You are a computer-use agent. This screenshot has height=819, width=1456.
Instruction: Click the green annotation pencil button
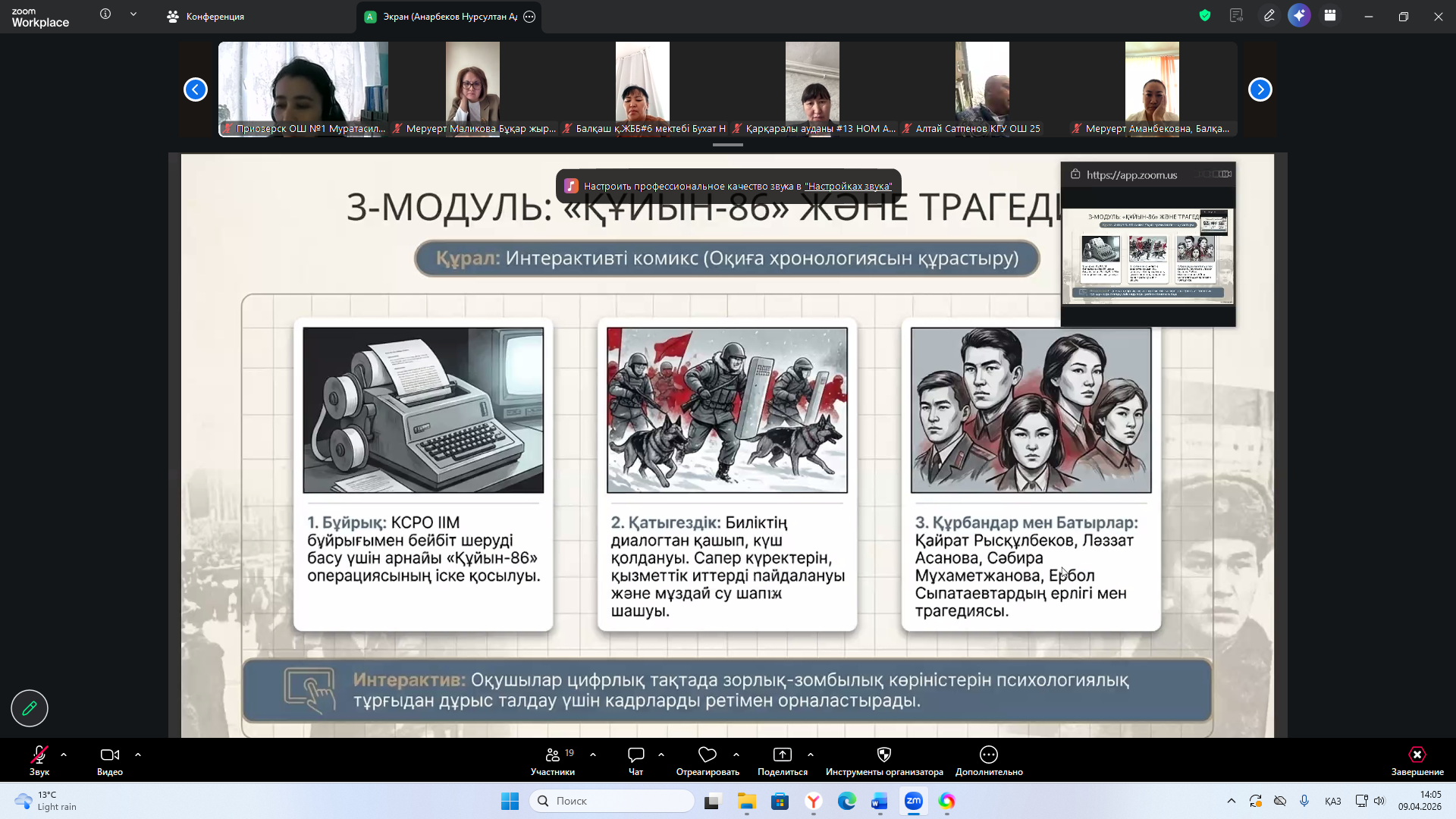(x=30, y=708)
